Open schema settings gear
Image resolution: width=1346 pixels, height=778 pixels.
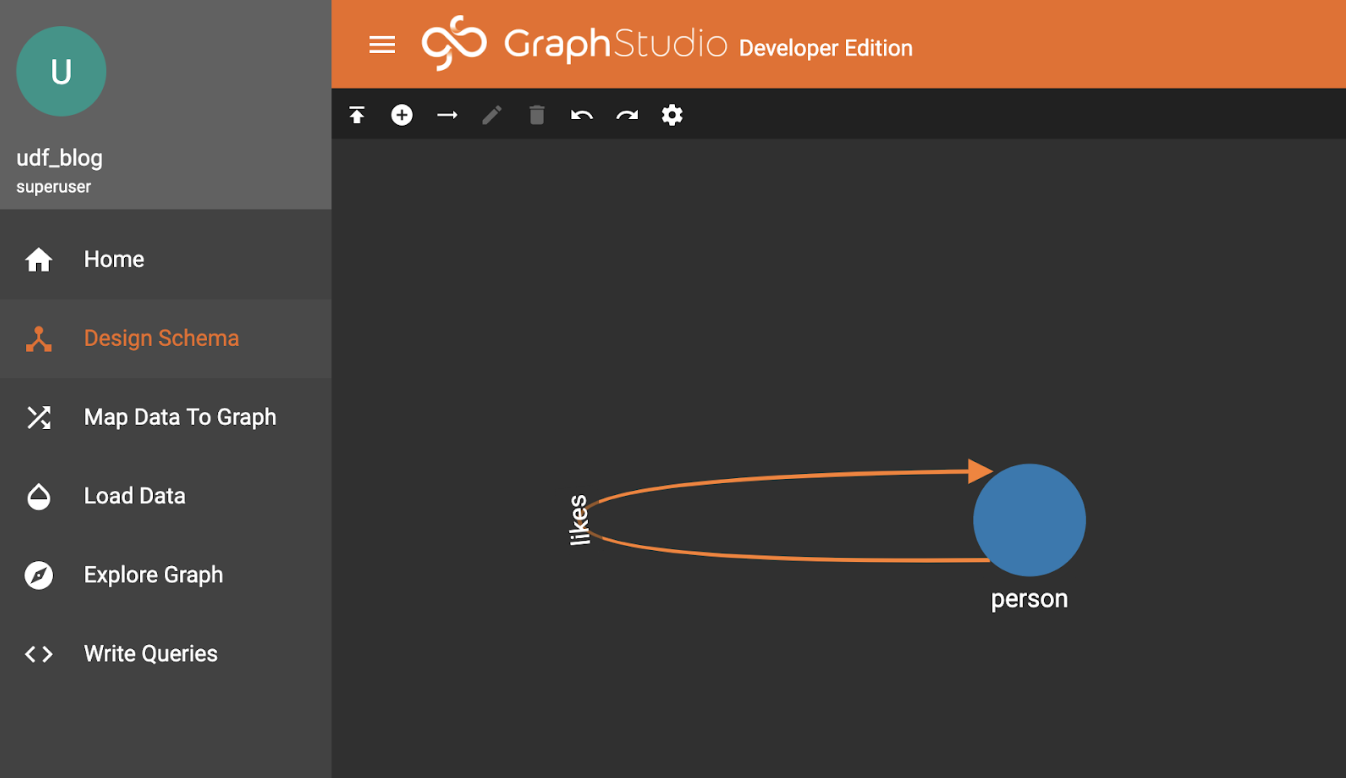pos(672,115)
